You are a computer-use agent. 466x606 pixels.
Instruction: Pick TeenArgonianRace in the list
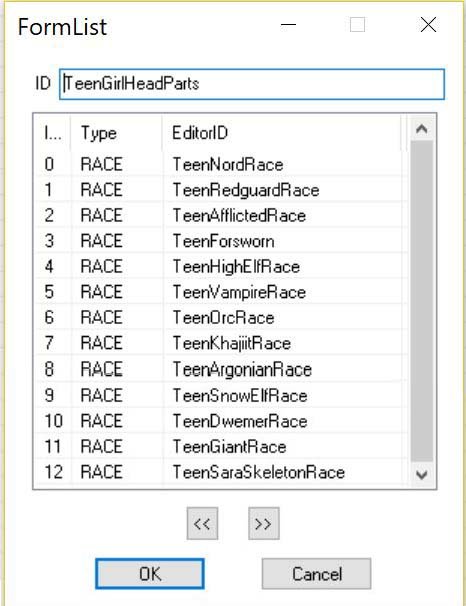[222, 369]
